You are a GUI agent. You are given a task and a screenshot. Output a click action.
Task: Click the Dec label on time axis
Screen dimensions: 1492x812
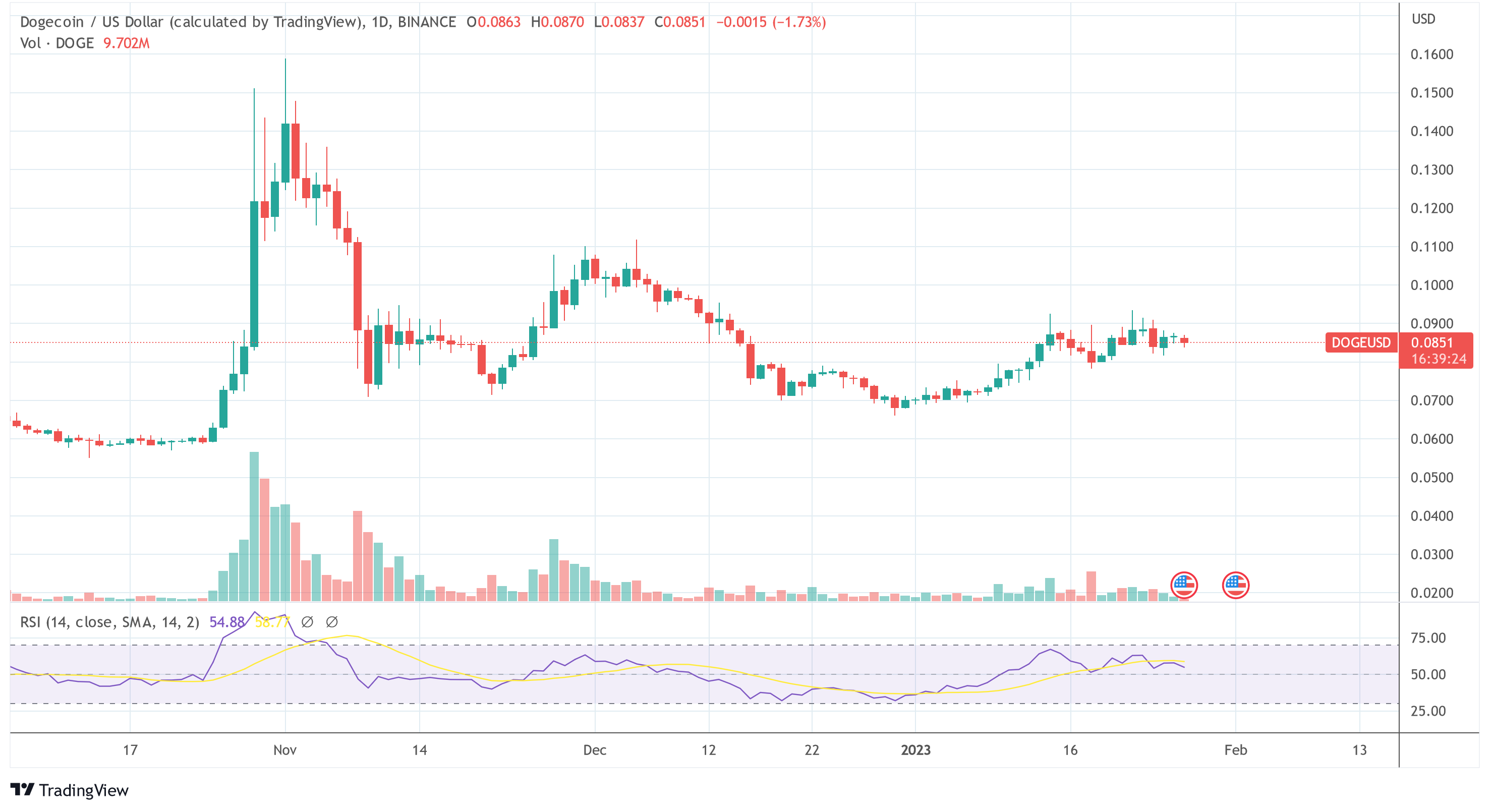click(595, 750)
